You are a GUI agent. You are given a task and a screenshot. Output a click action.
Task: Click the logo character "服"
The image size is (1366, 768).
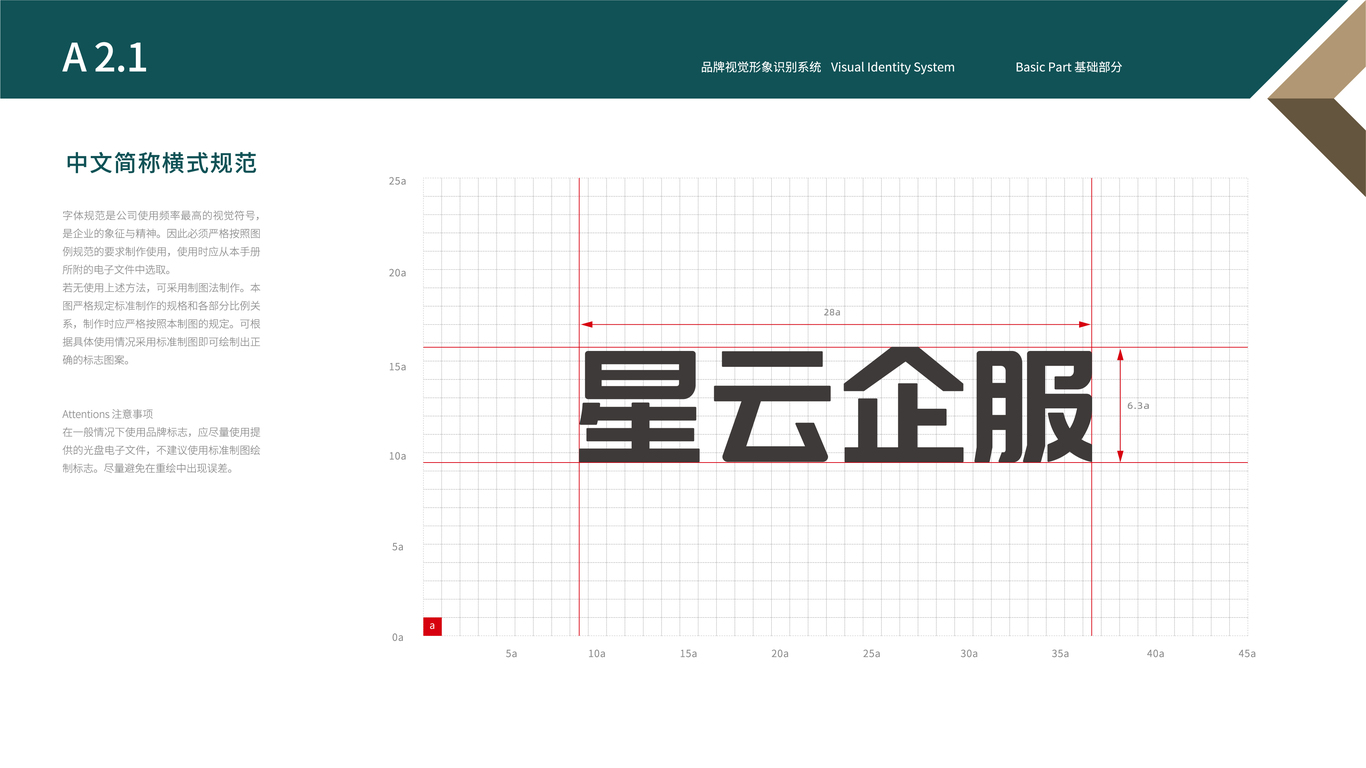[x=1033, y=406]
